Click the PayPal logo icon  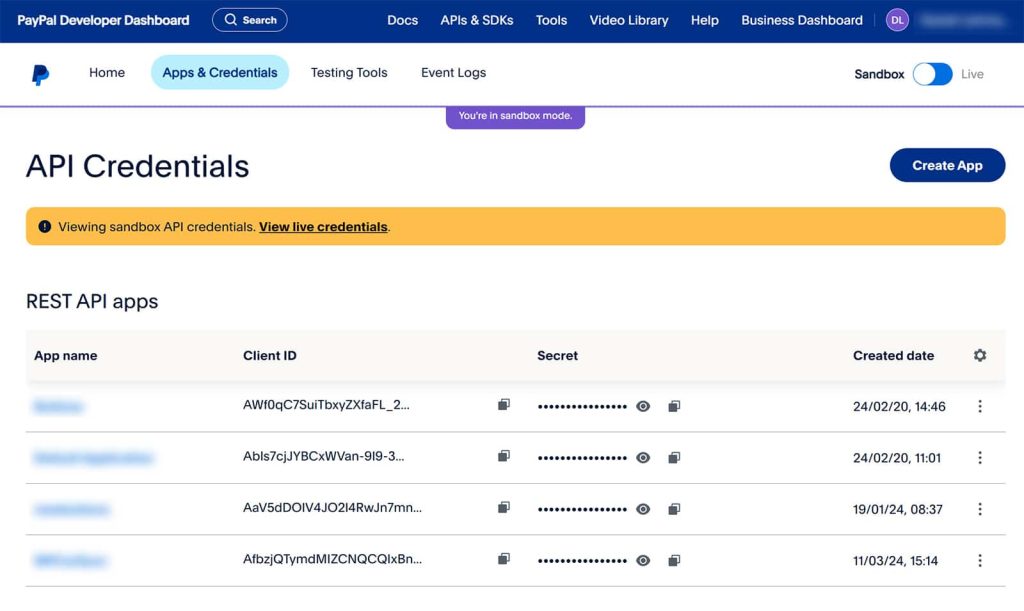[40, 74]
